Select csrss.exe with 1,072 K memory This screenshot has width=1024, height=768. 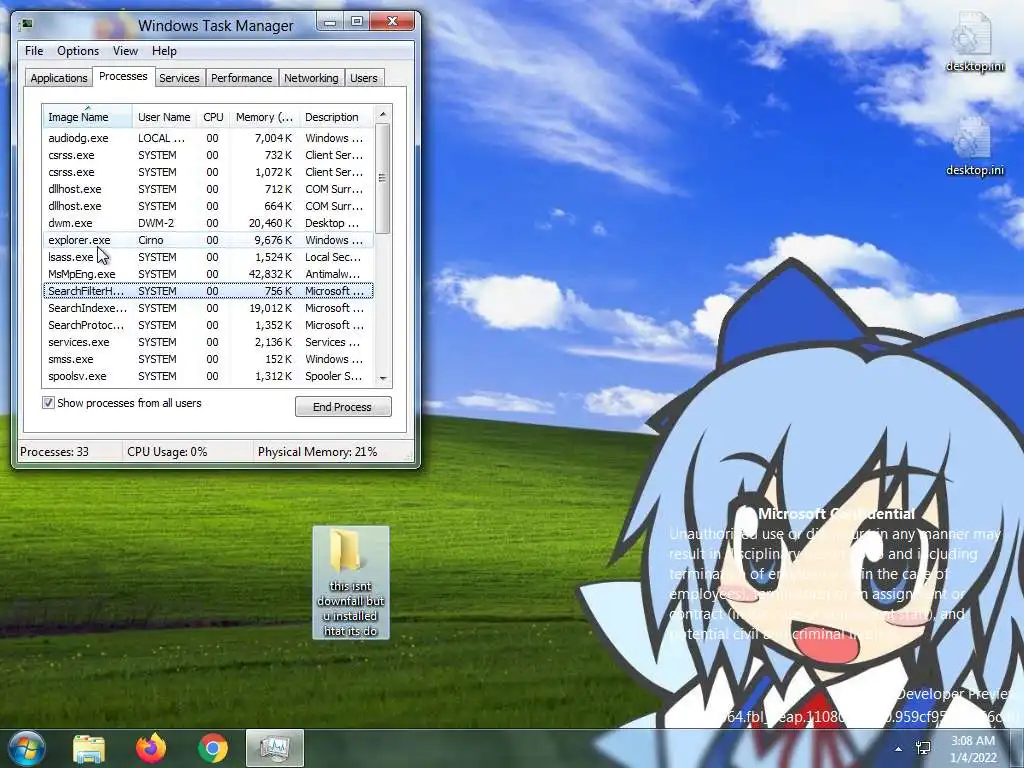(x=208, y=172)
